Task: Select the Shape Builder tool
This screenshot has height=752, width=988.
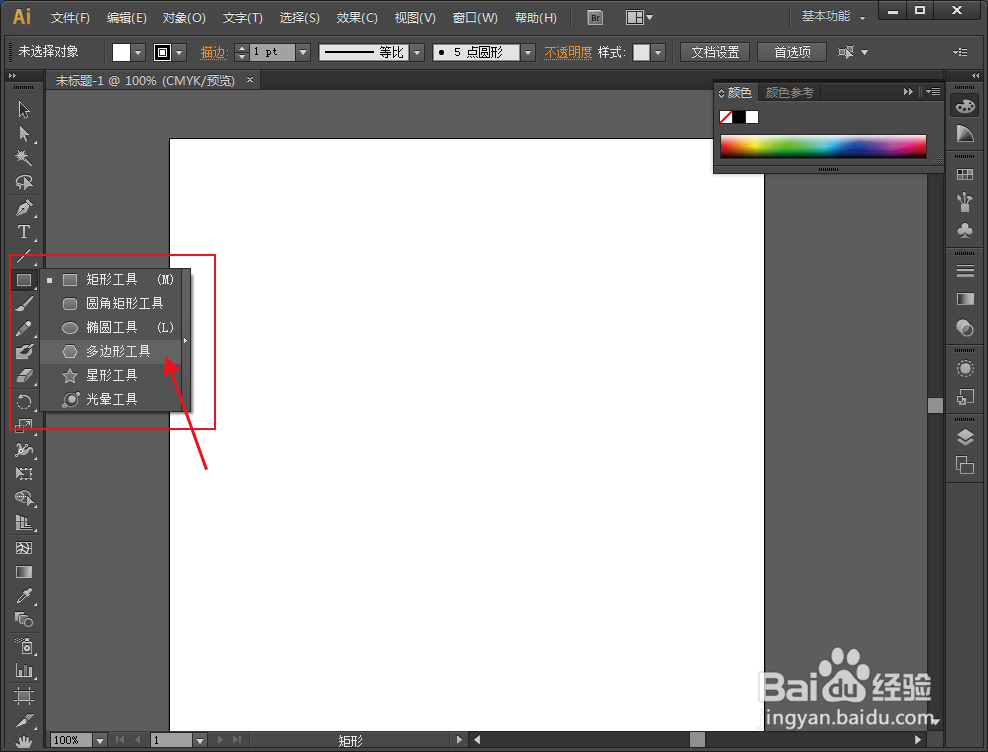Action: [24, 498]
